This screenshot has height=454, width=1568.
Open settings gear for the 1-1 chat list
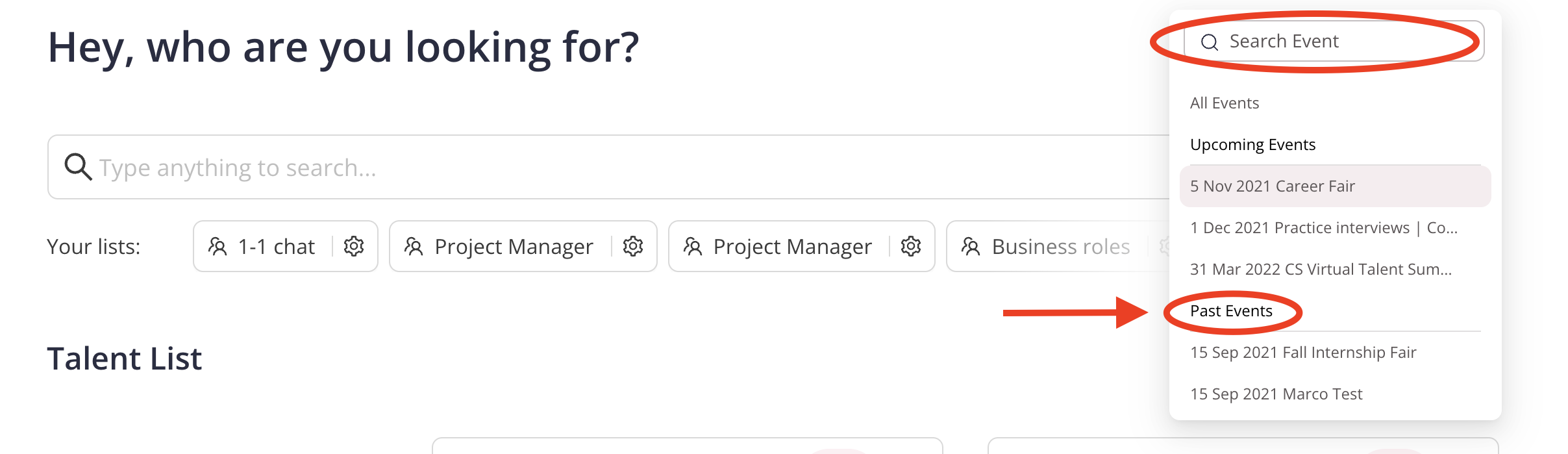(x=354, y=246)
